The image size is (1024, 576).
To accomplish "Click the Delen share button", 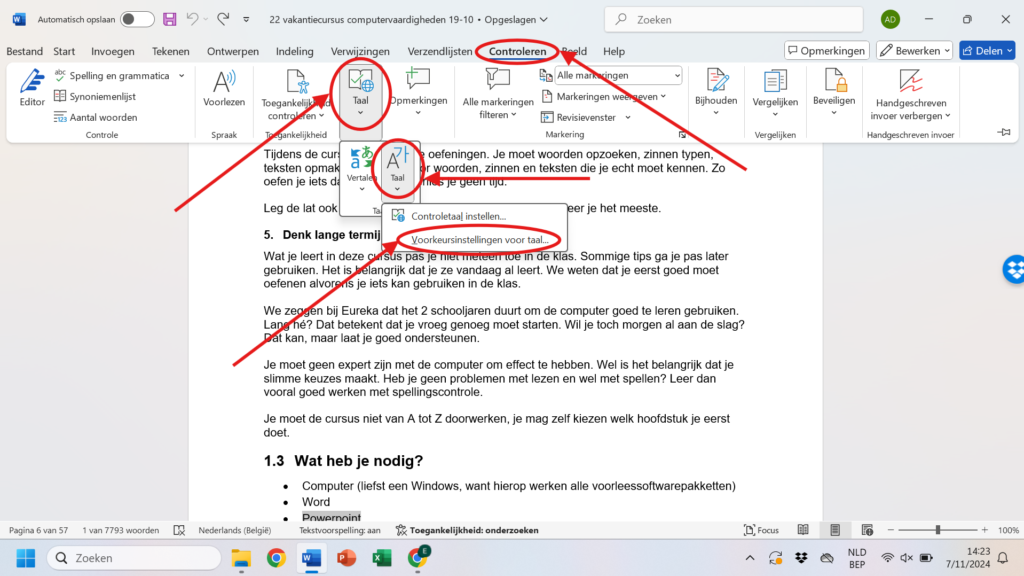I will coord(986,50).
